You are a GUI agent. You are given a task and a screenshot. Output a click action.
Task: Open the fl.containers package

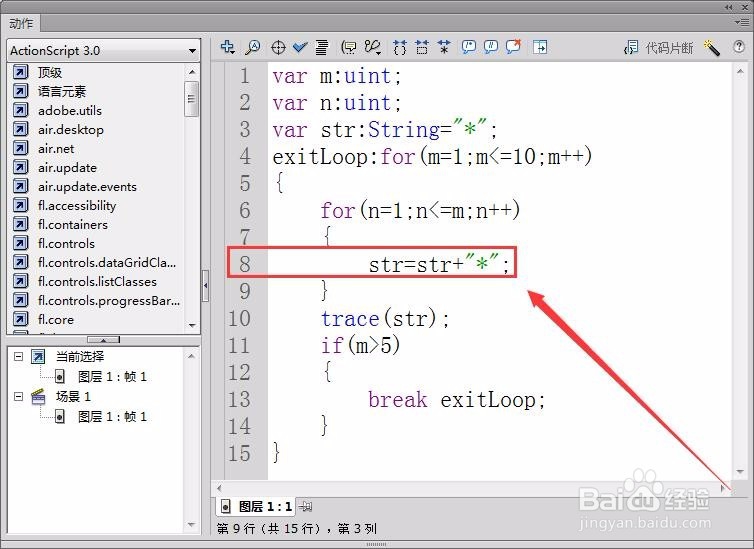point(73,225)
